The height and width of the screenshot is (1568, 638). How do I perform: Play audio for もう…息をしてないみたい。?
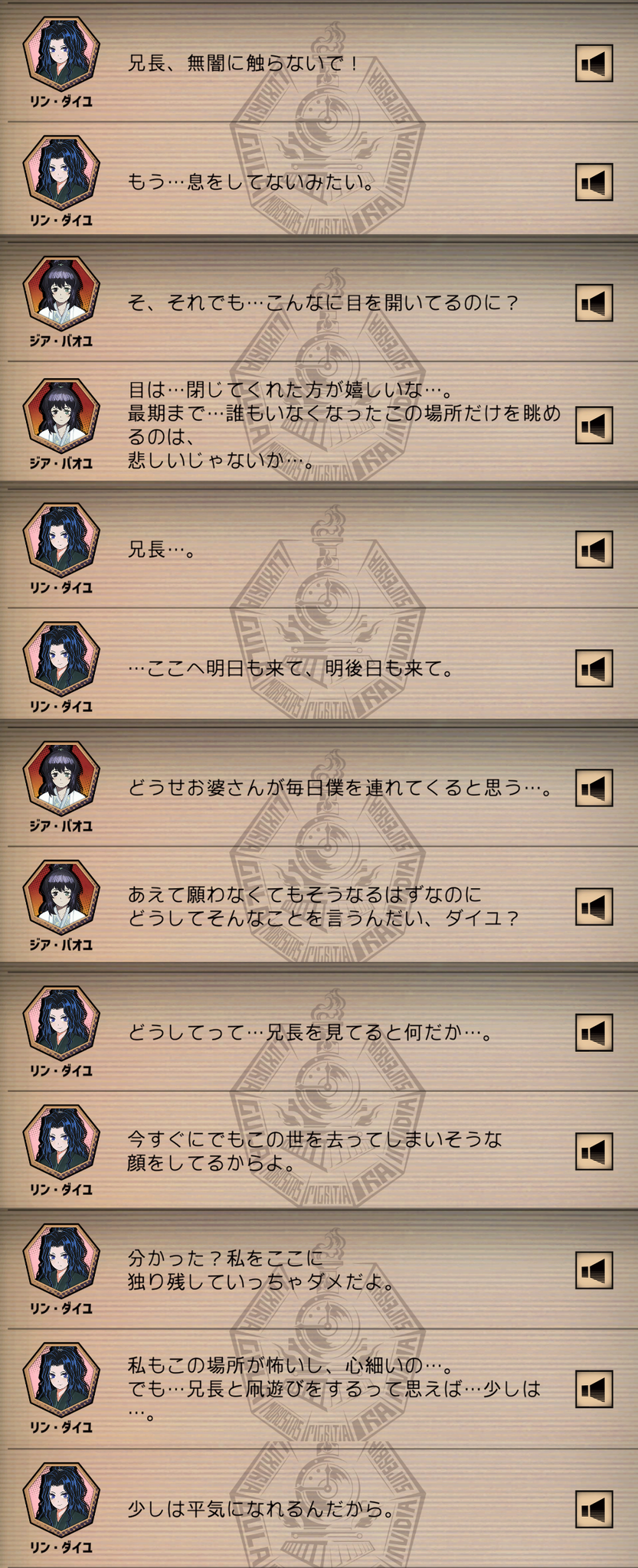click(x=594, y=182)
